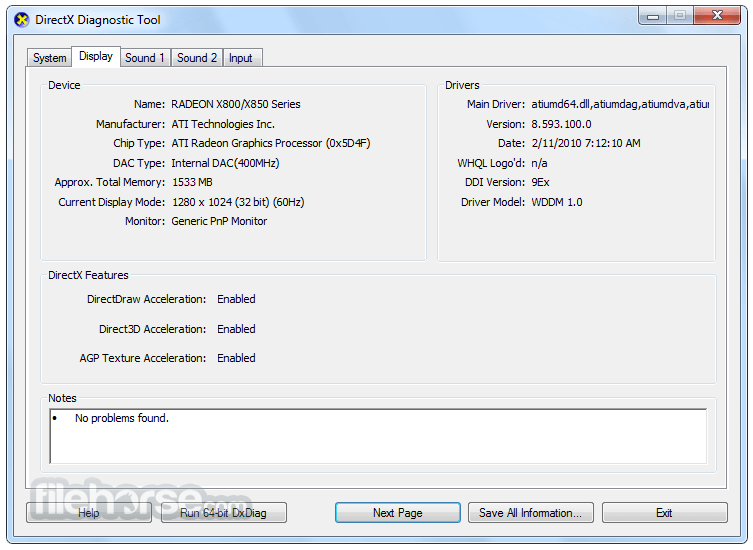The image size is (753, 550).
Task: Click AGP Texture Acceleration 'Enabled' value
Action: pyautogui.click(x=236, y=358)
